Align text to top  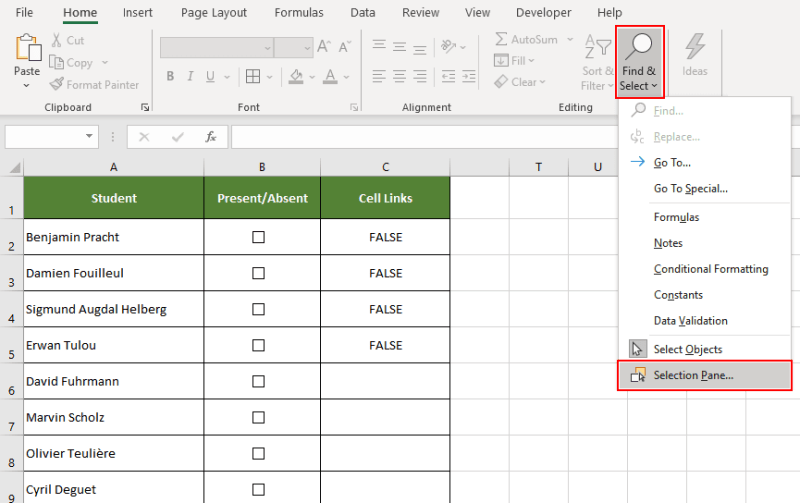pos(379,46)
